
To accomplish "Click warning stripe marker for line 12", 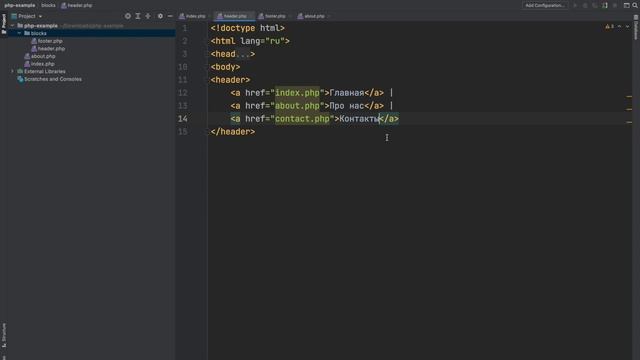I will click(x=629, y=97).
